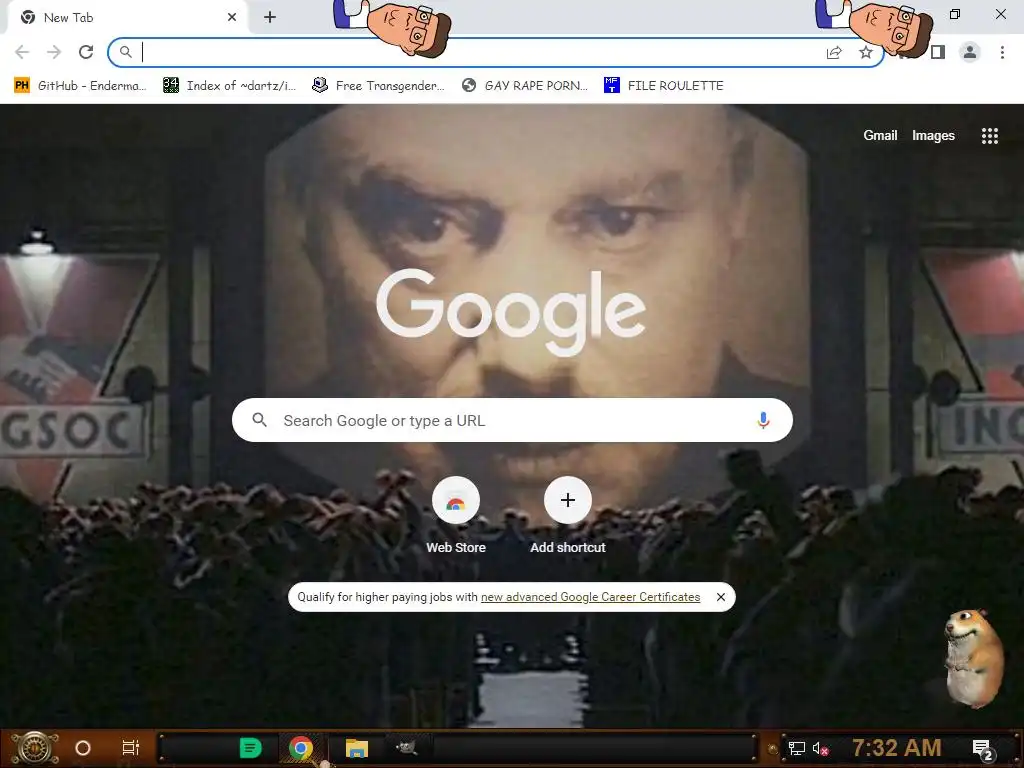Bookmark this tab with the star icon
Image resolution: width=1024 pixels, height=768 pixels.
pyautogui.click(x=866, y=52)
